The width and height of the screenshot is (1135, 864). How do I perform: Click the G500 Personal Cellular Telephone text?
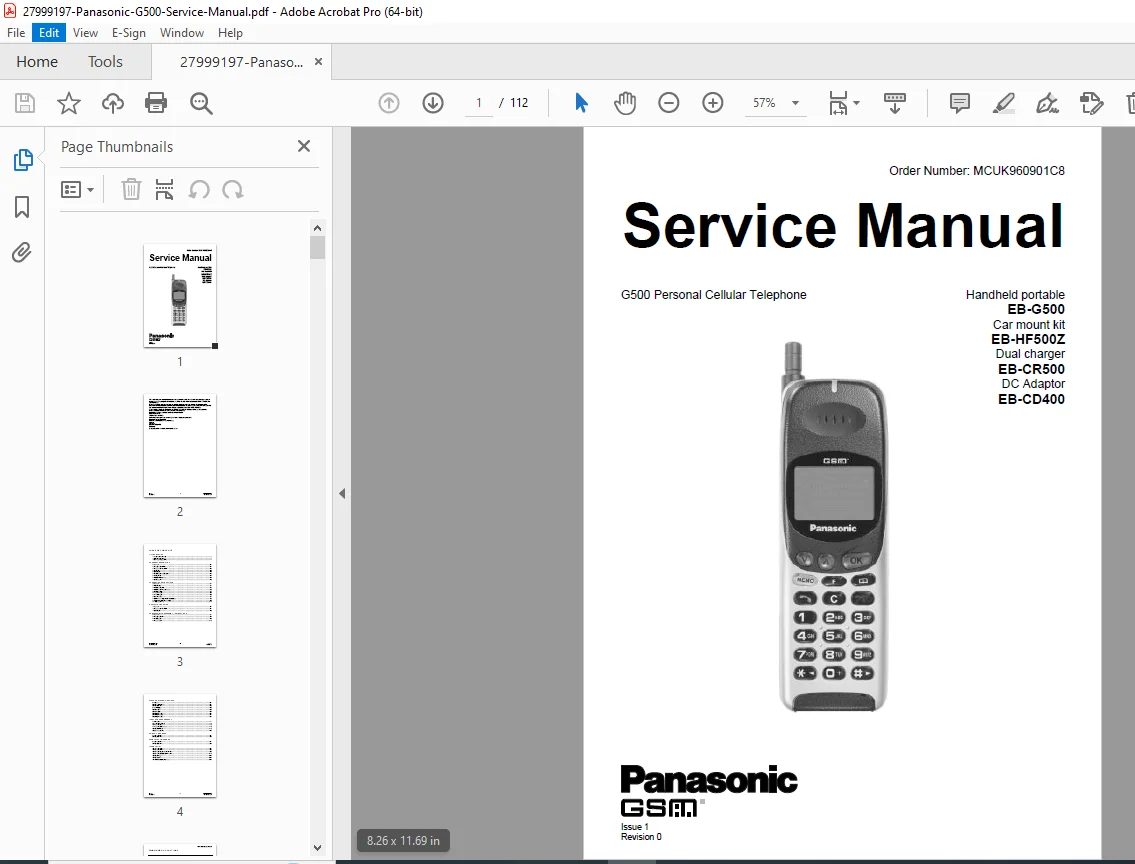pos(714,295)
